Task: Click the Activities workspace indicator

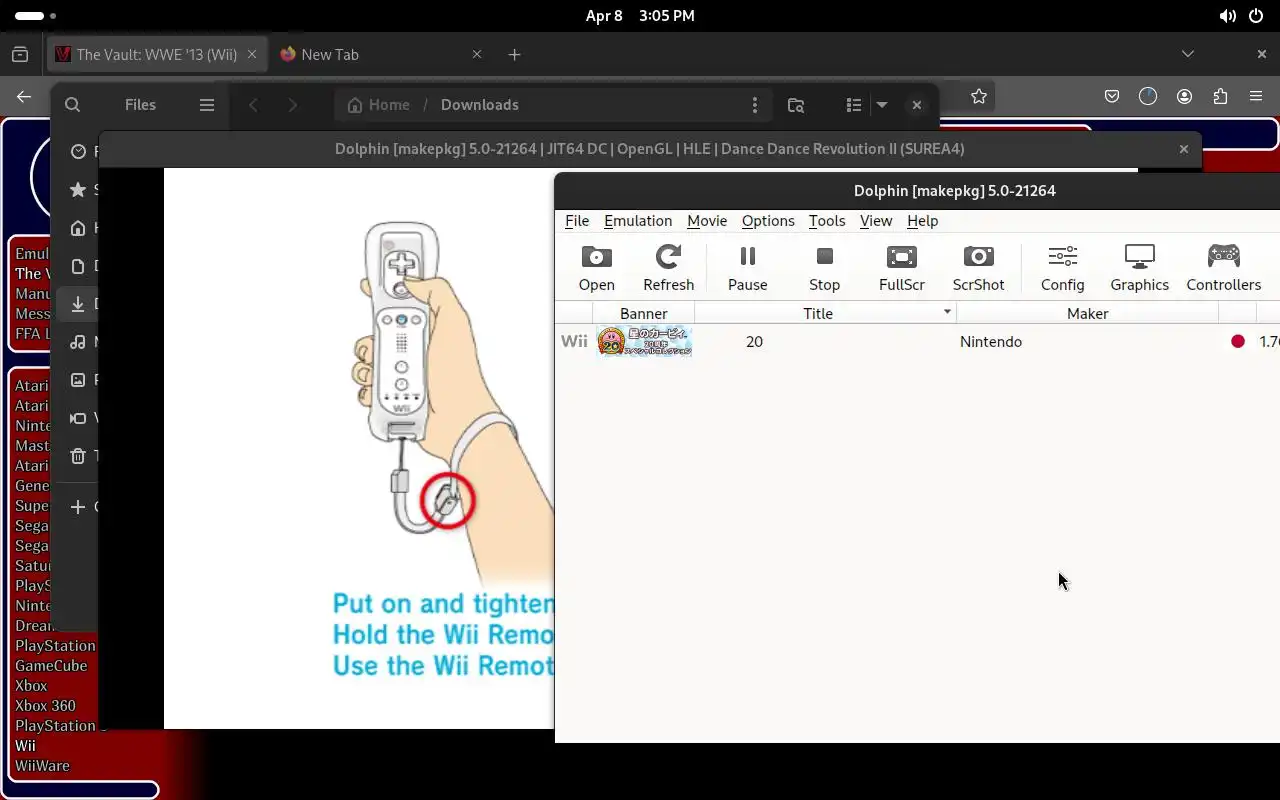Action: (x=35, y=16)
